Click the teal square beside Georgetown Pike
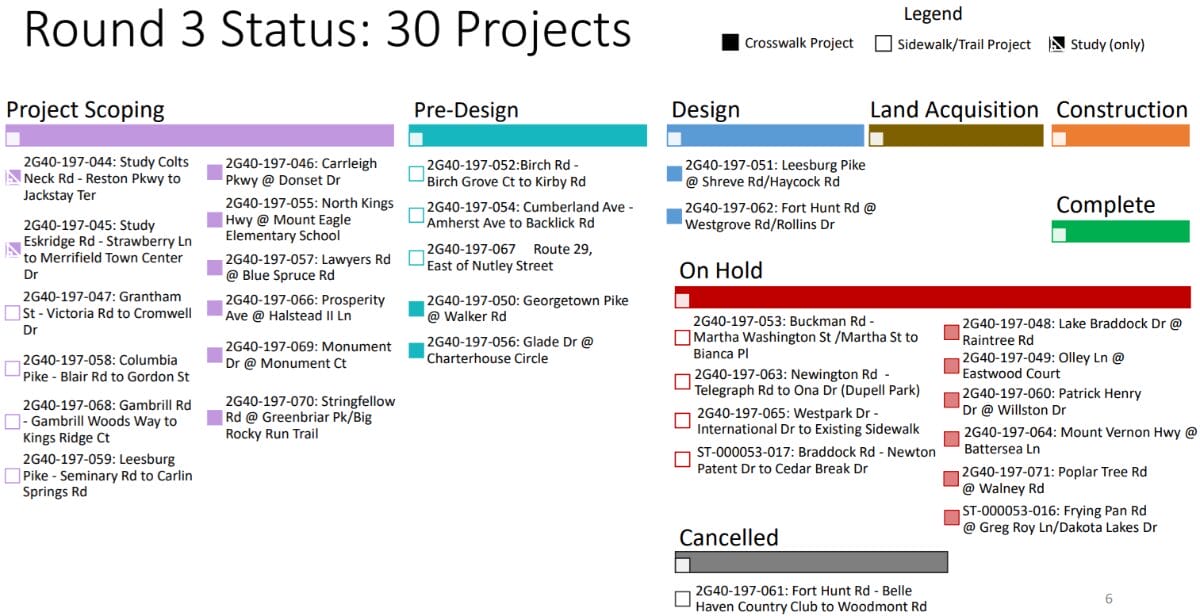The image size is (1200, 616). tap(416, 308)
